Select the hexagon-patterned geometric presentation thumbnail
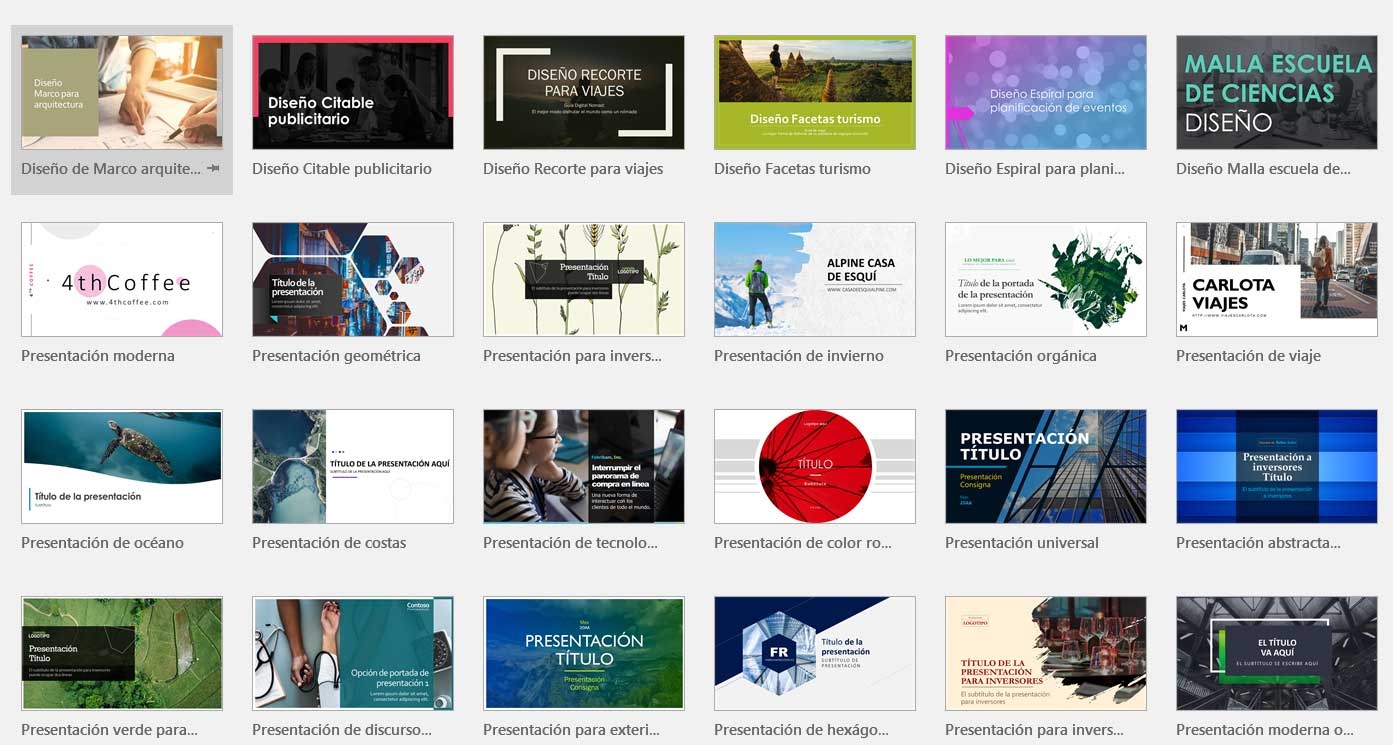 353,279
